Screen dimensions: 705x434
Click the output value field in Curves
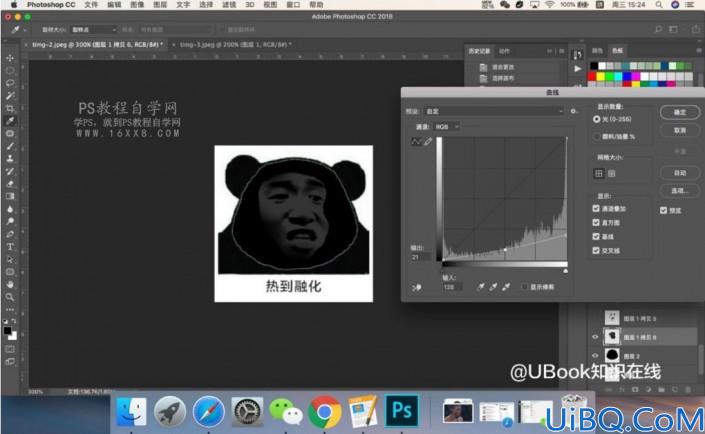pyautogui.click(x=420, y=257)
